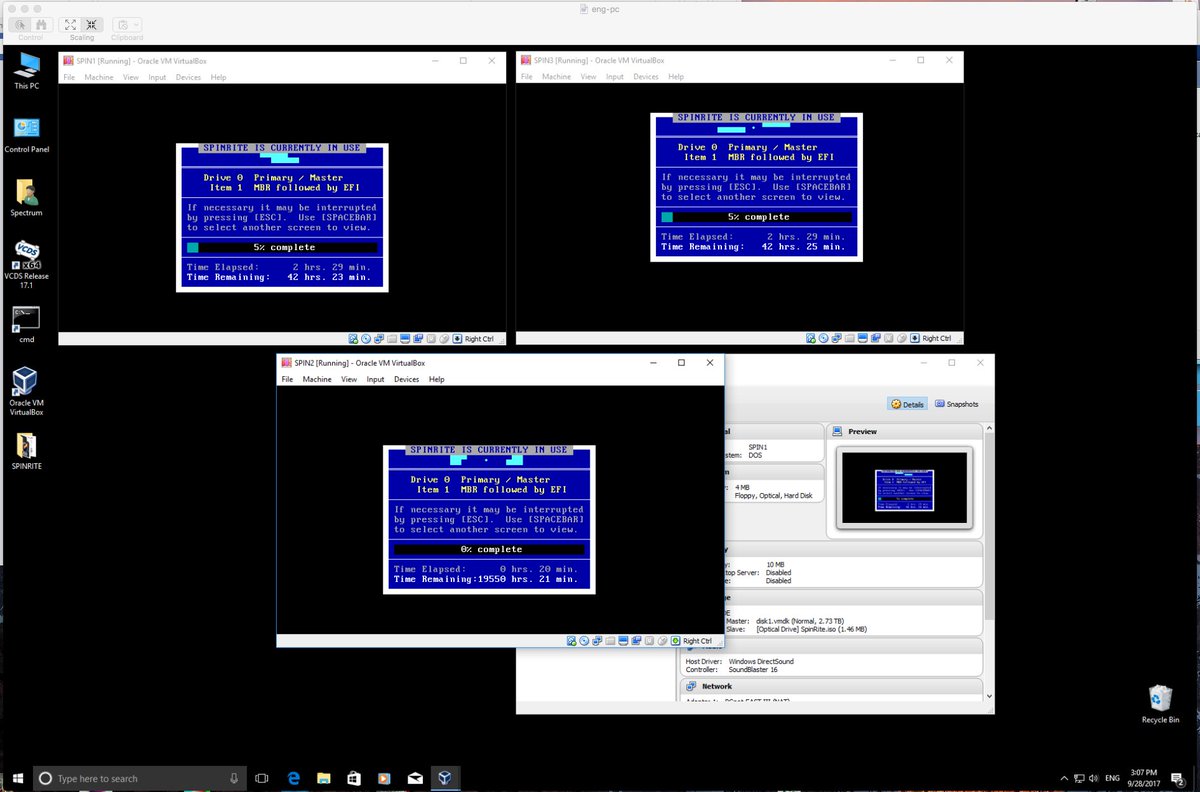Click network indicator in SPIN2 status bar

(597, 641)
